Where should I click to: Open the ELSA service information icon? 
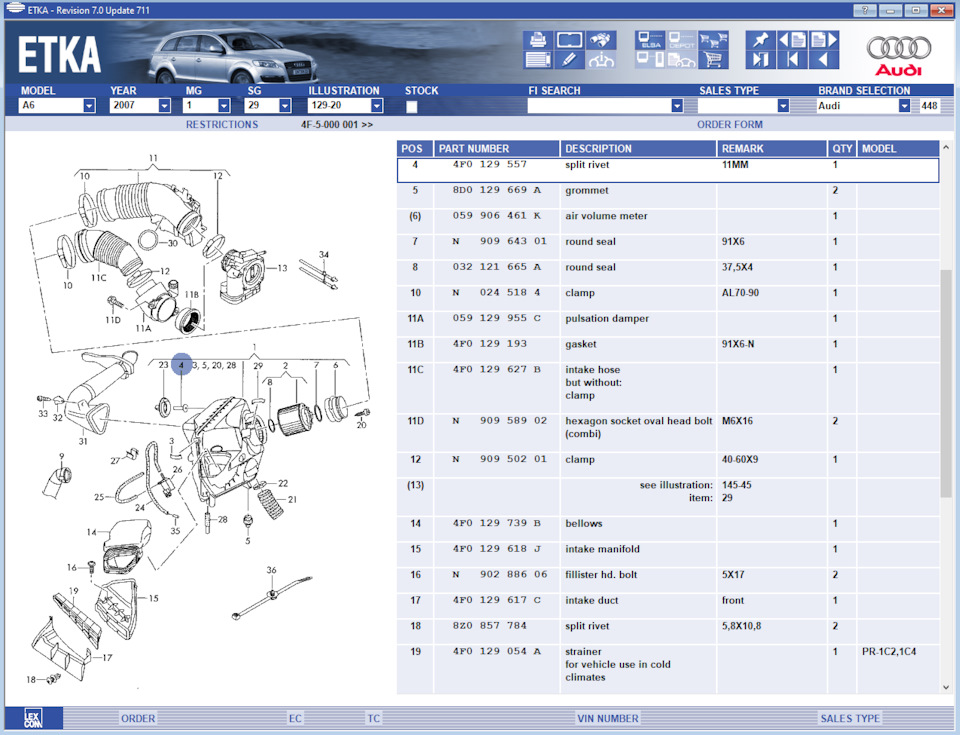pyautogui.click(x=651, y=42)
